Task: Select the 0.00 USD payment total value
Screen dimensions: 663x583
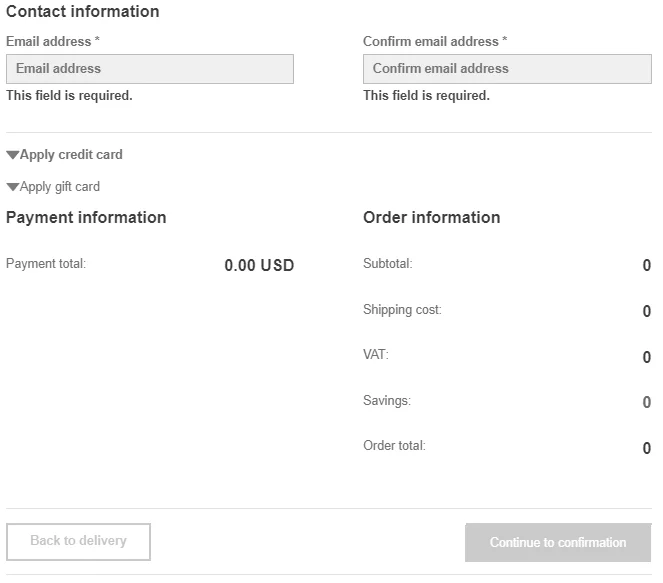Action: (259, 265)
